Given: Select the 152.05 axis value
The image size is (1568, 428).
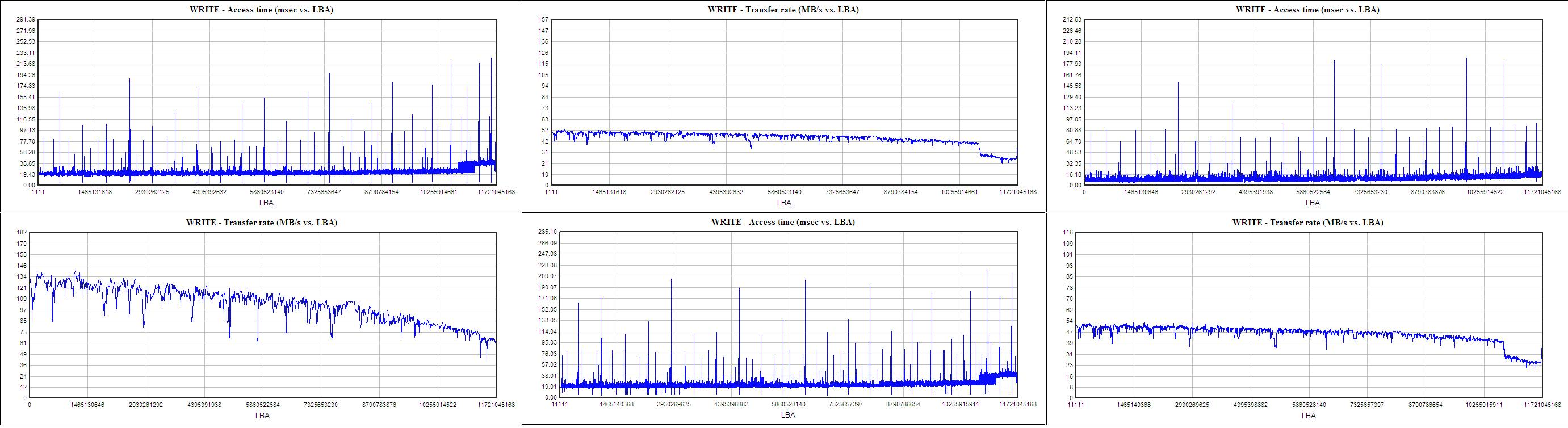Looking at the screenshot, I should tap(548, 309).
